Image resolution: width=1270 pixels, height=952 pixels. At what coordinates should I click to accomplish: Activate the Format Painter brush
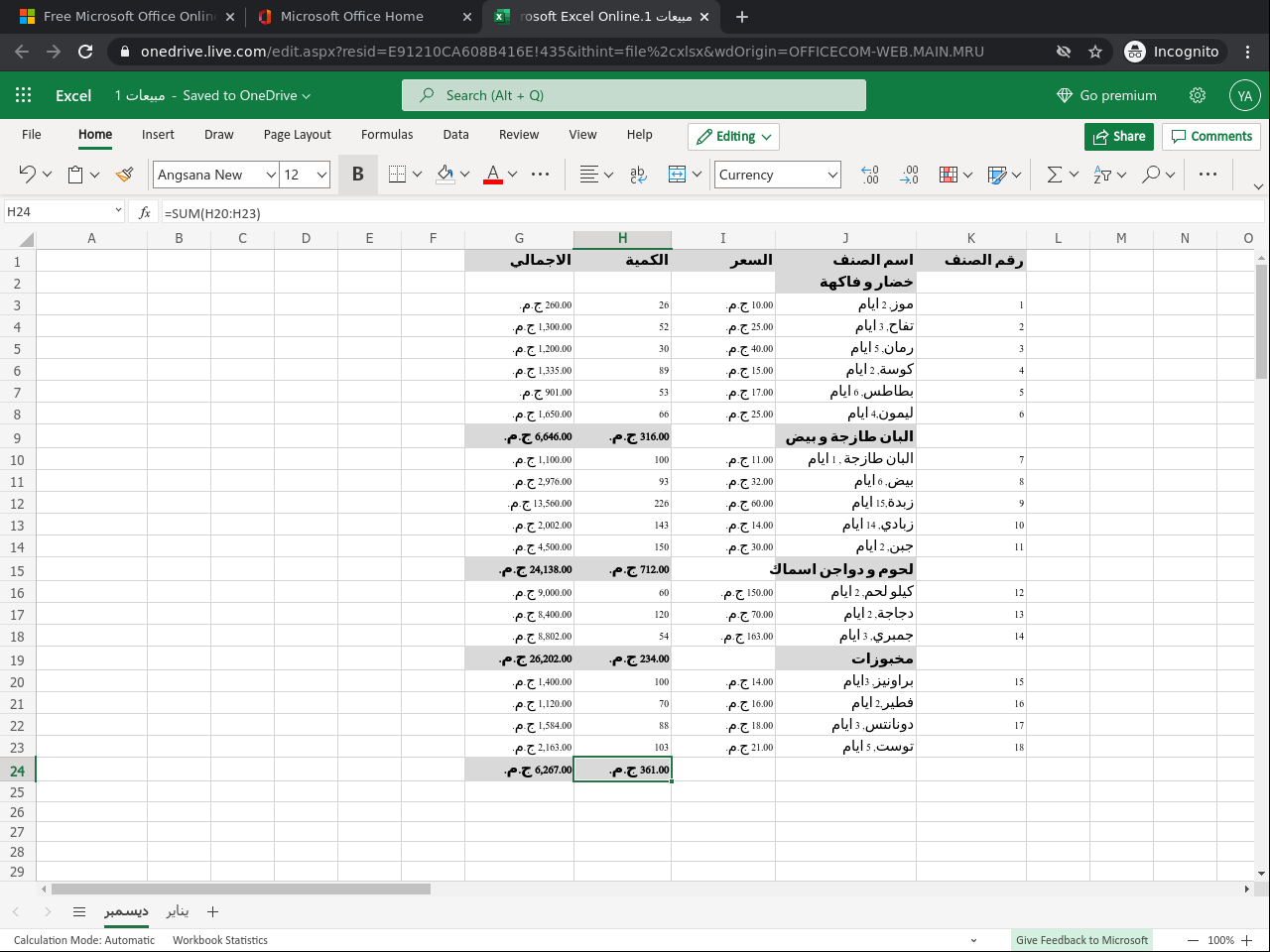coord(124,175)
